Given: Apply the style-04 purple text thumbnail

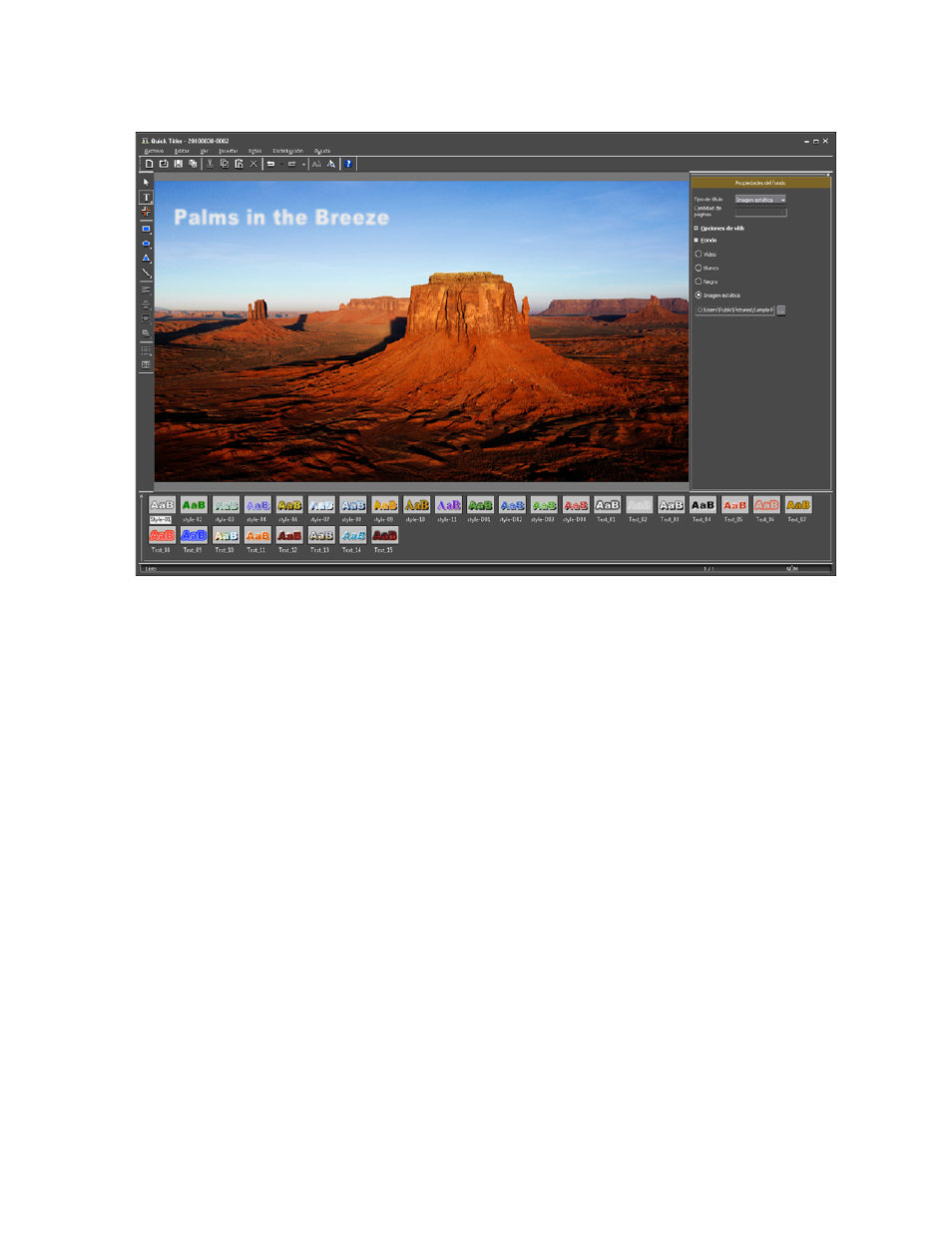Looking at the screenshot, I should (257, 506).
